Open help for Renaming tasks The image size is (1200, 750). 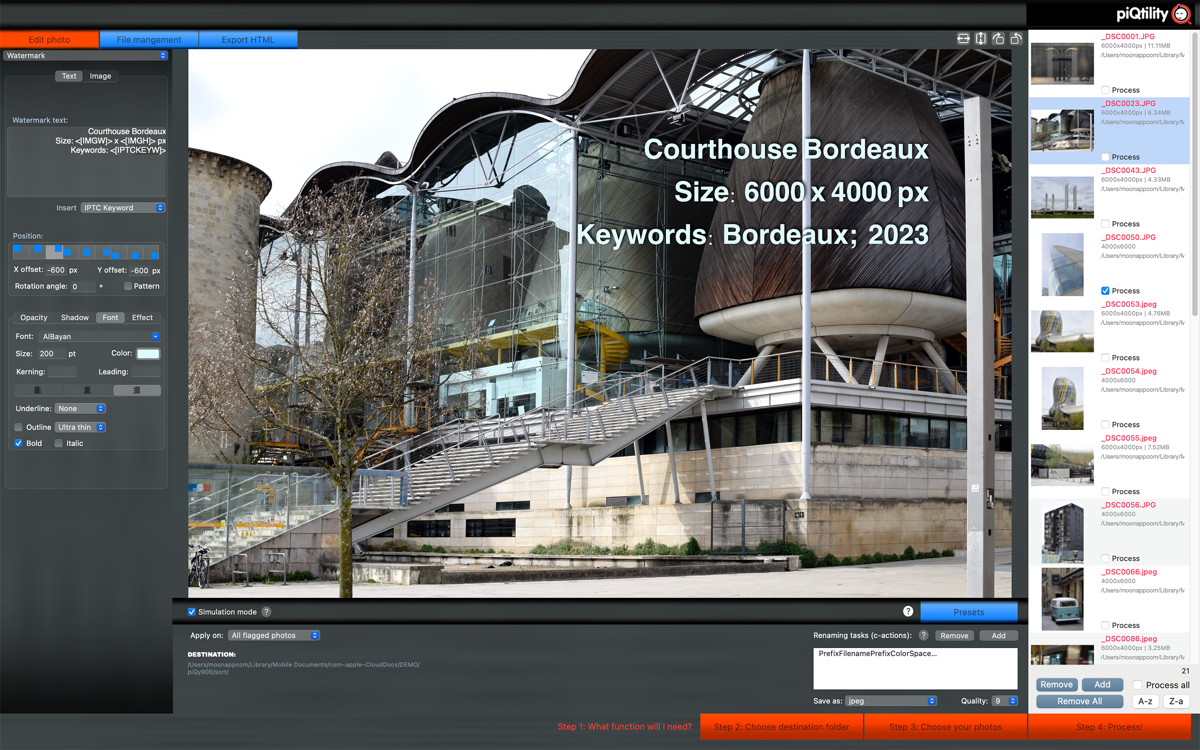pos(923,635)
